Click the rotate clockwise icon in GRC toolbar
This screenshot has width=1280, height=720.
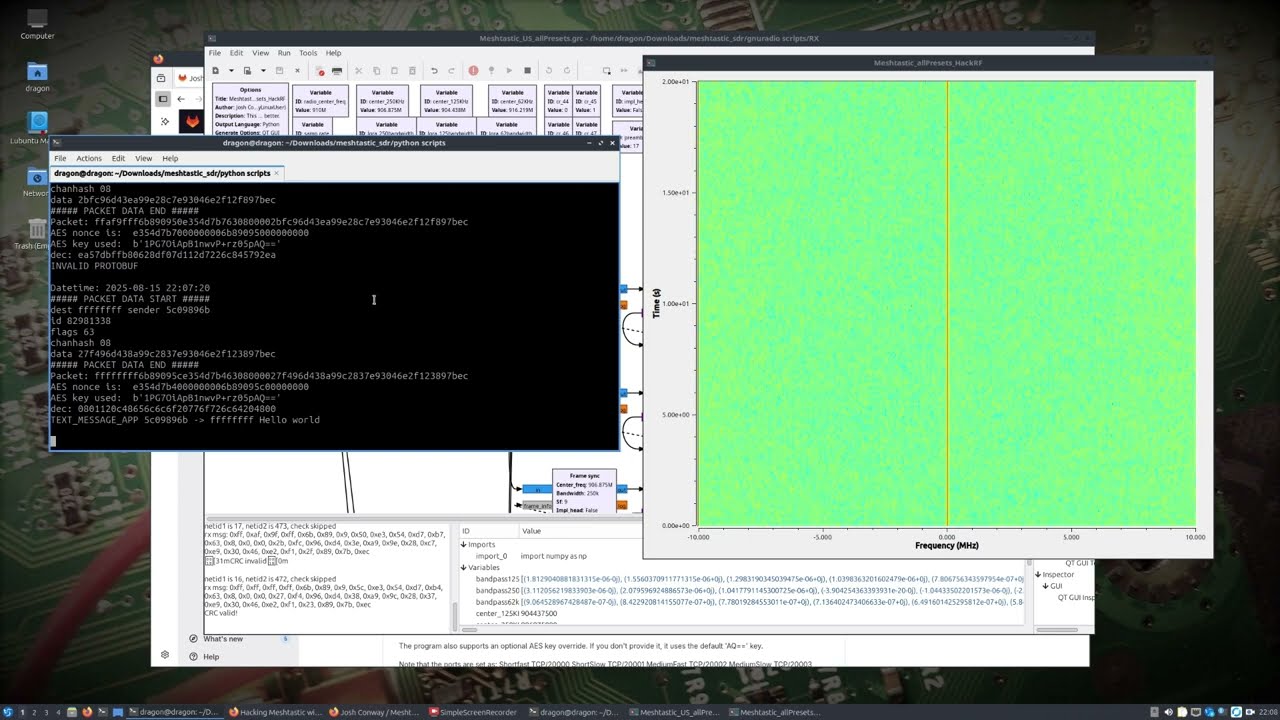click(x=567, y=71)
